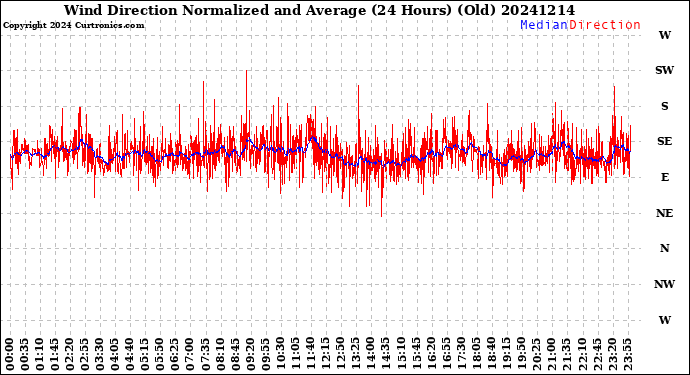Image resolution: width=690 pixels, height=375 pixels.
Task: Select the N label on the direction axis
Action: 664,248
